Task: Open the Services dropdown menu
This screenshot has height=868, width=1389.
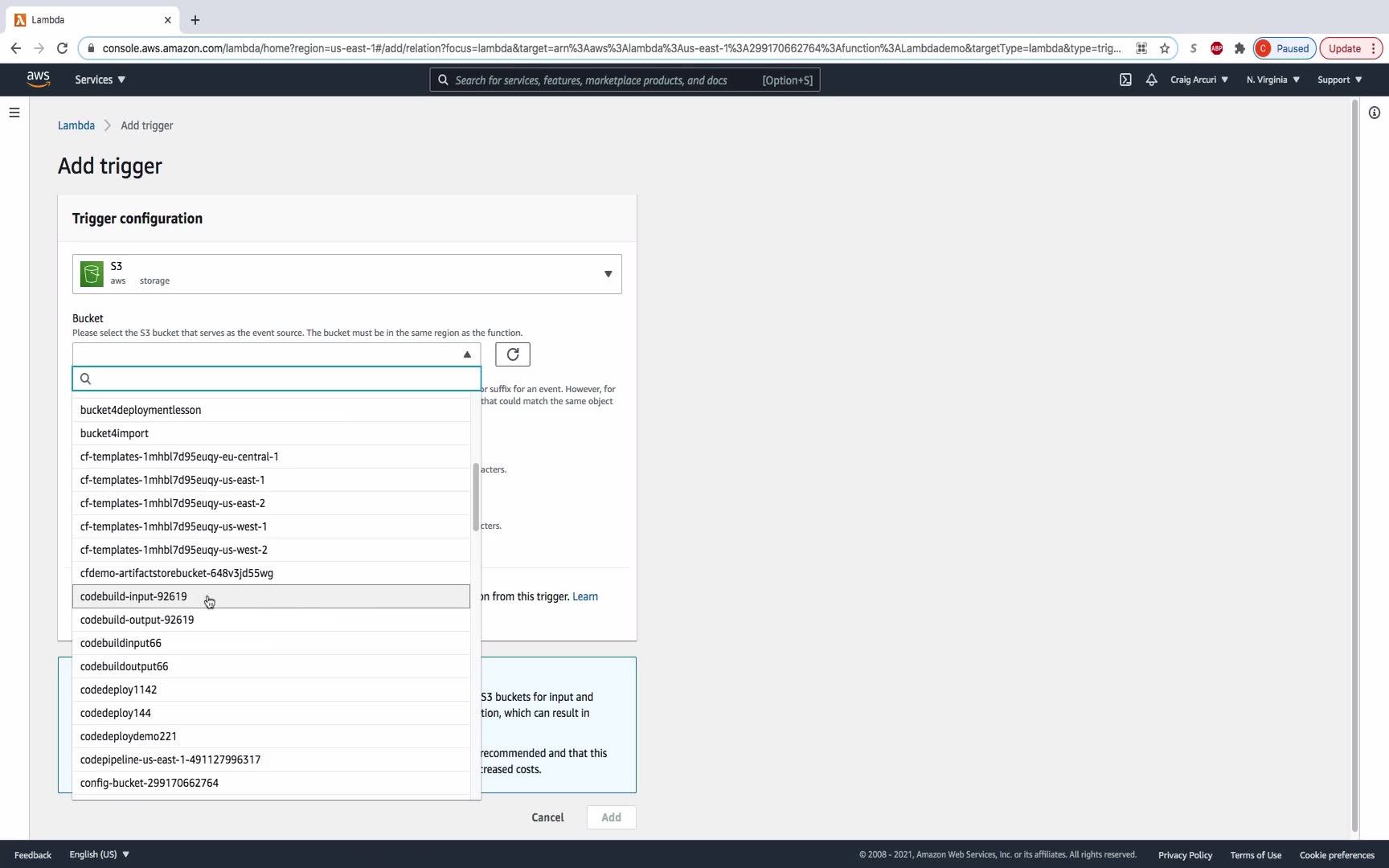Action: (100, 80)
